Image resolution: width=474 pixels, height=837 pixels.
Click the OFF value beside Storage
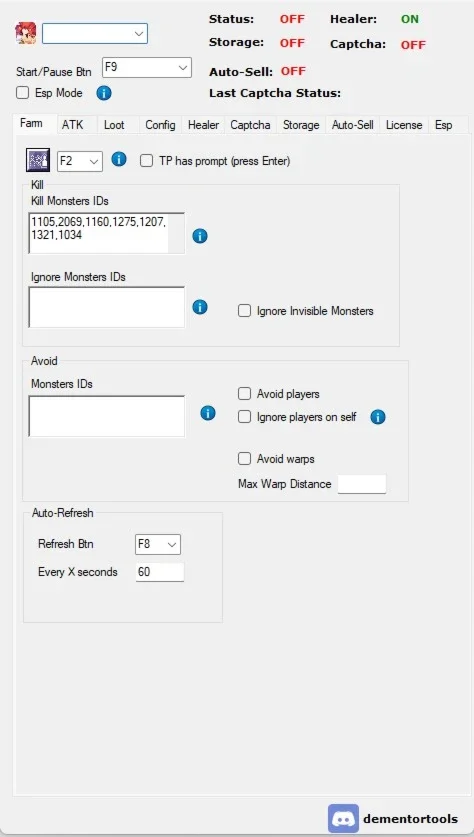pos(292,43)
